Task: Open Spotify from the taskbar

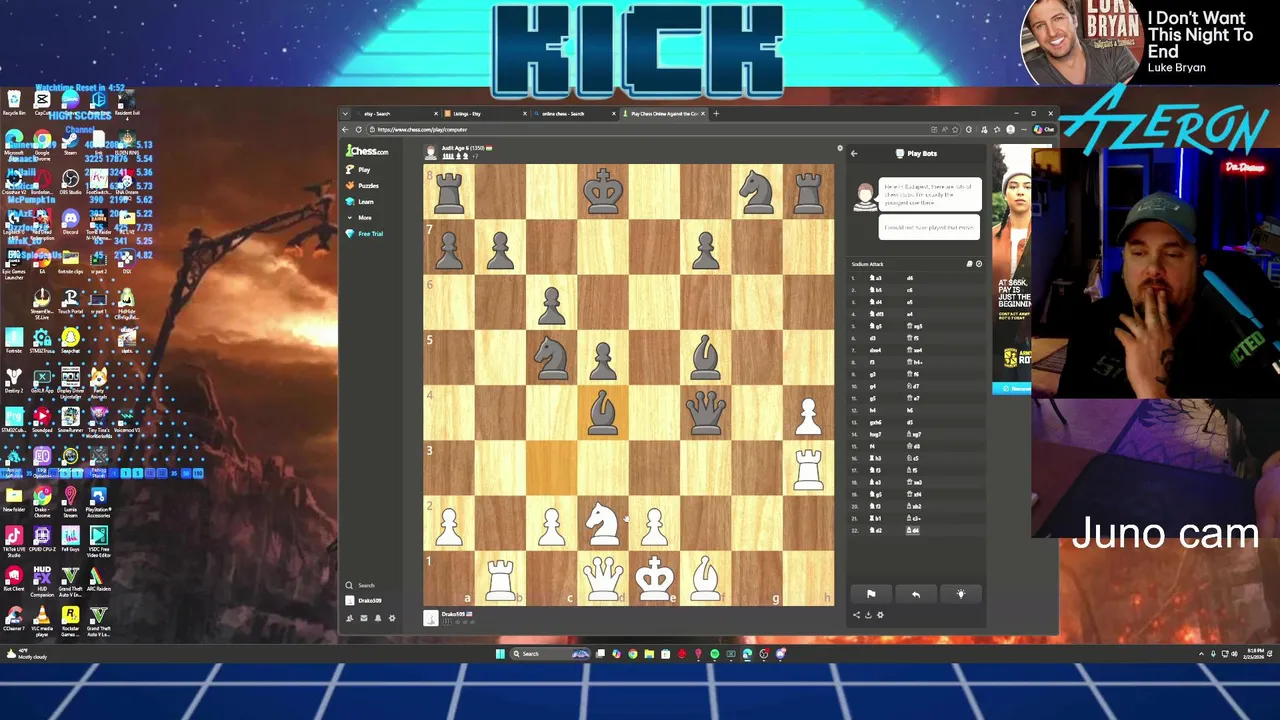Action: pos(715,654)
